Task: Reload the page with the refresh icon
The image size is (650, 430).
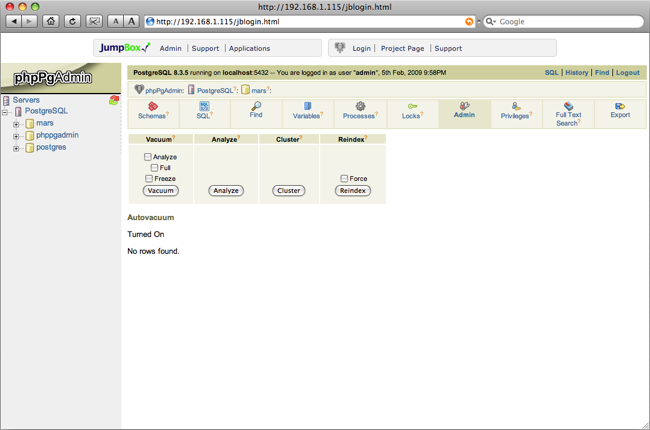Action: pos(73,21)
